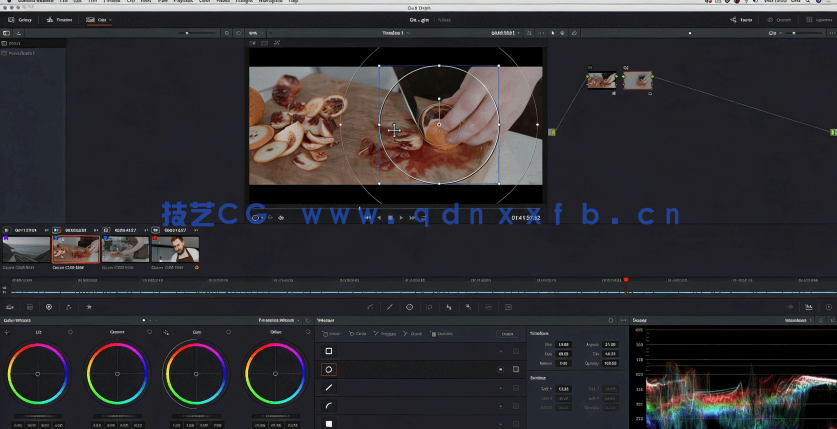Click the play button under viewer
Image resolution: width=837 pixels, height=429 pixels.
[401, 217]
